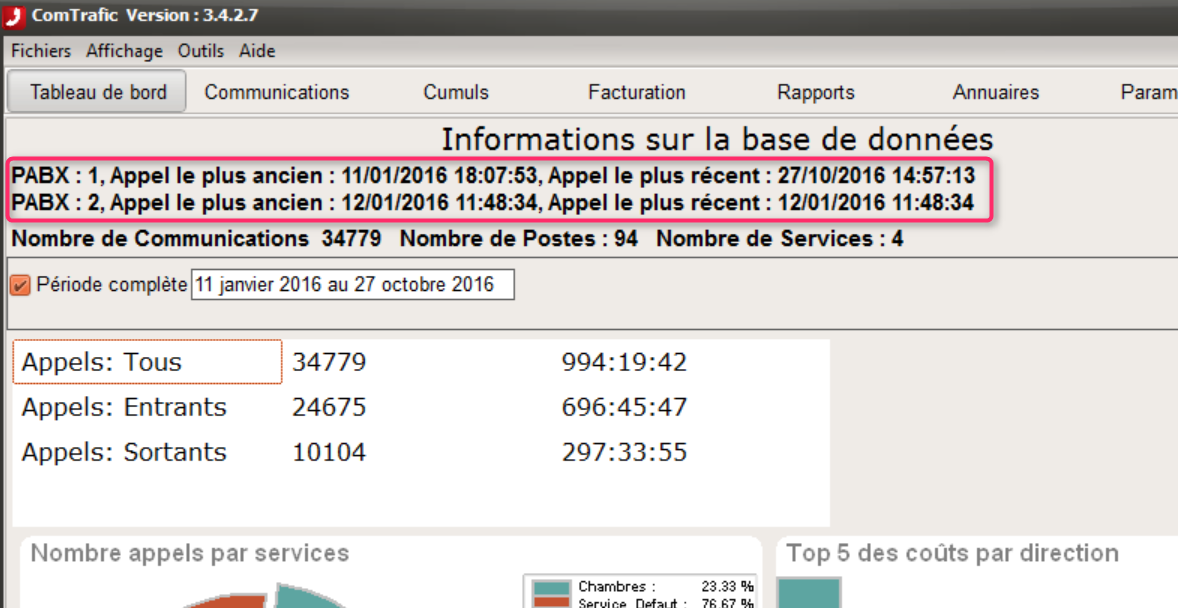Click the ComTrafic phone icon in title bar

[14, 16]
